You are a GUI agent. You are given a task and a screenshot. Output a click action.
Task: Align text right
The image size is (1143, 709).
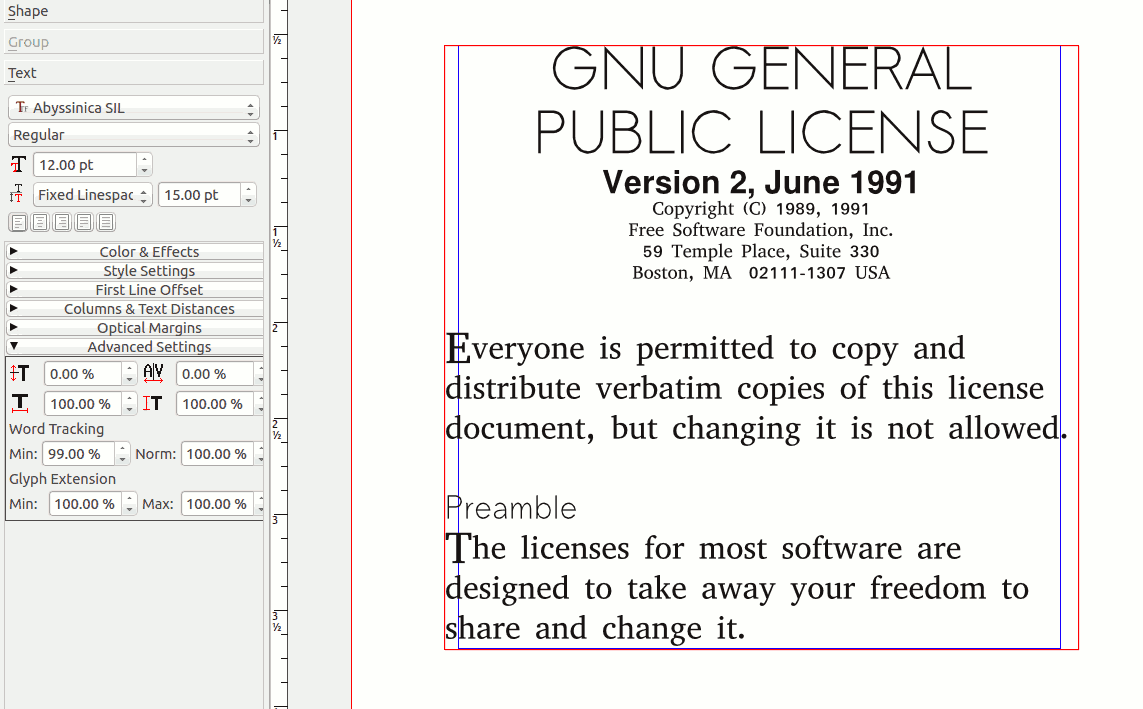click(x=62, y=222)
